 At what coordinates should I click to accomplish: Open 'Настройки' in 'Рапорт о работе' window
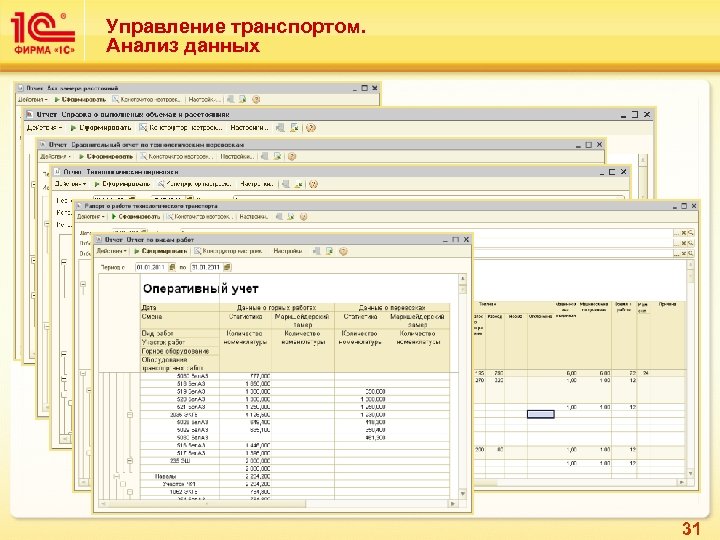pos(254,216)
